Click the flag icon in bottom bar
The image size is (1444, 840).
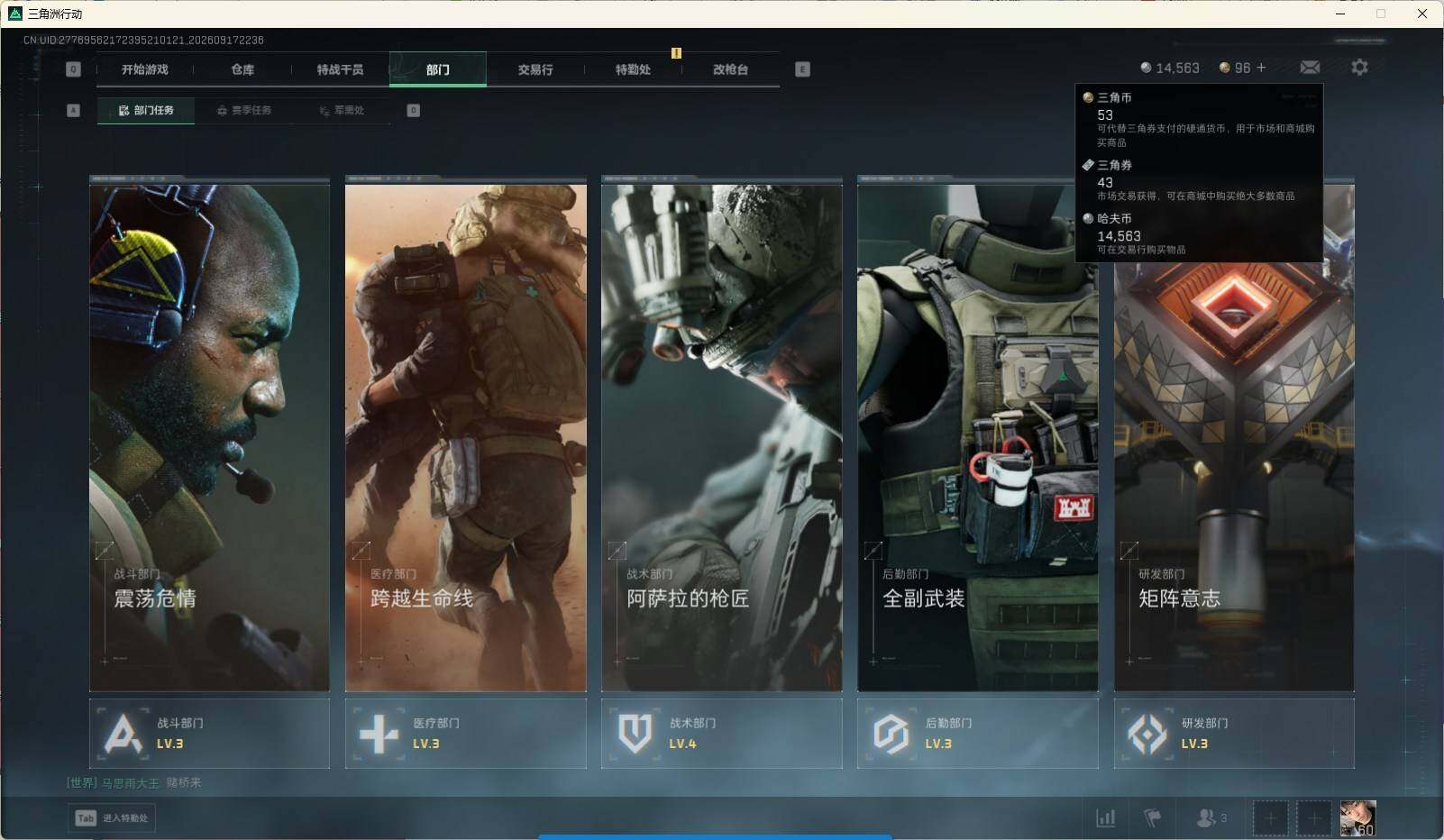point(1152,818)
